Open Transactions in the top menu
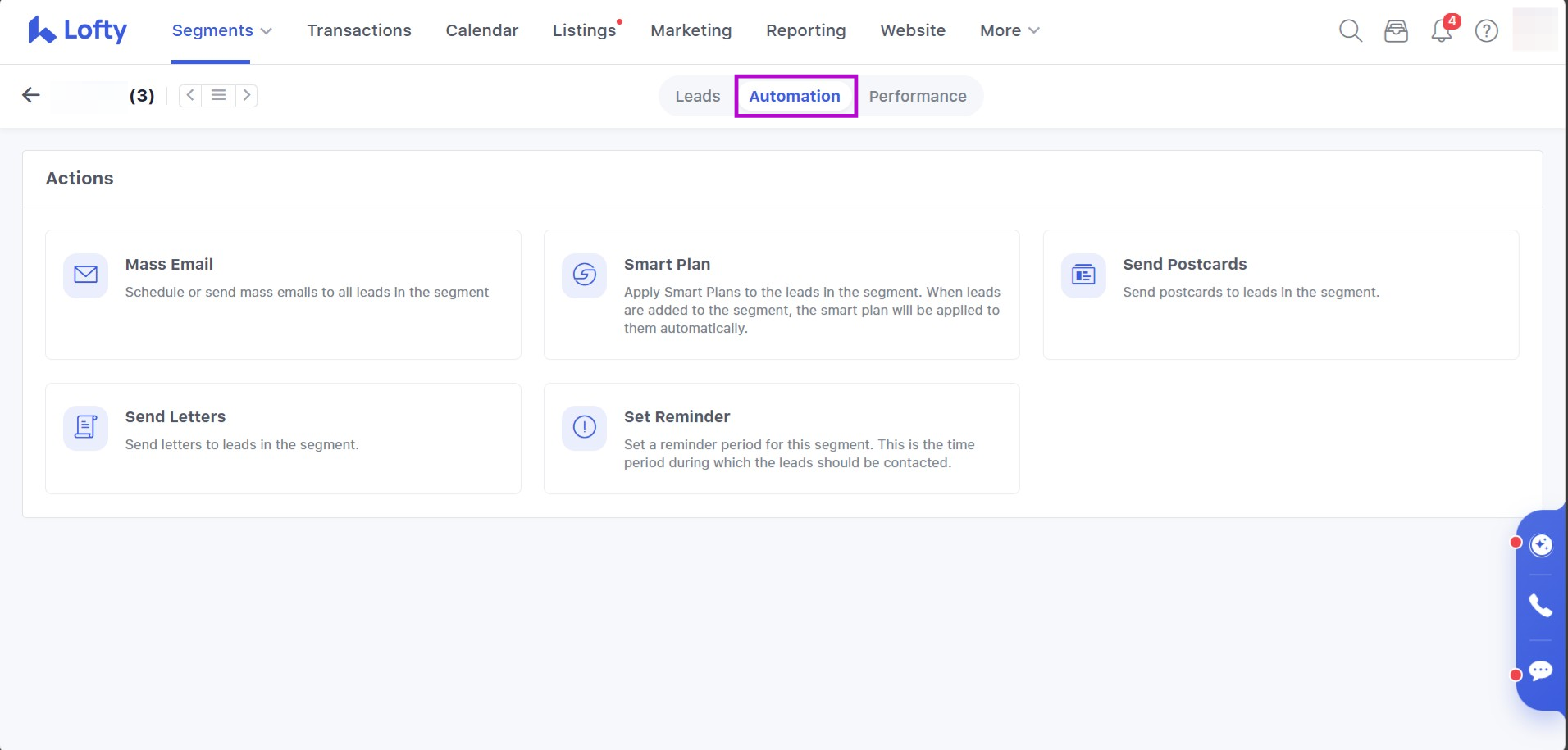Screen dimensions: 1568x750 point(358,30)
